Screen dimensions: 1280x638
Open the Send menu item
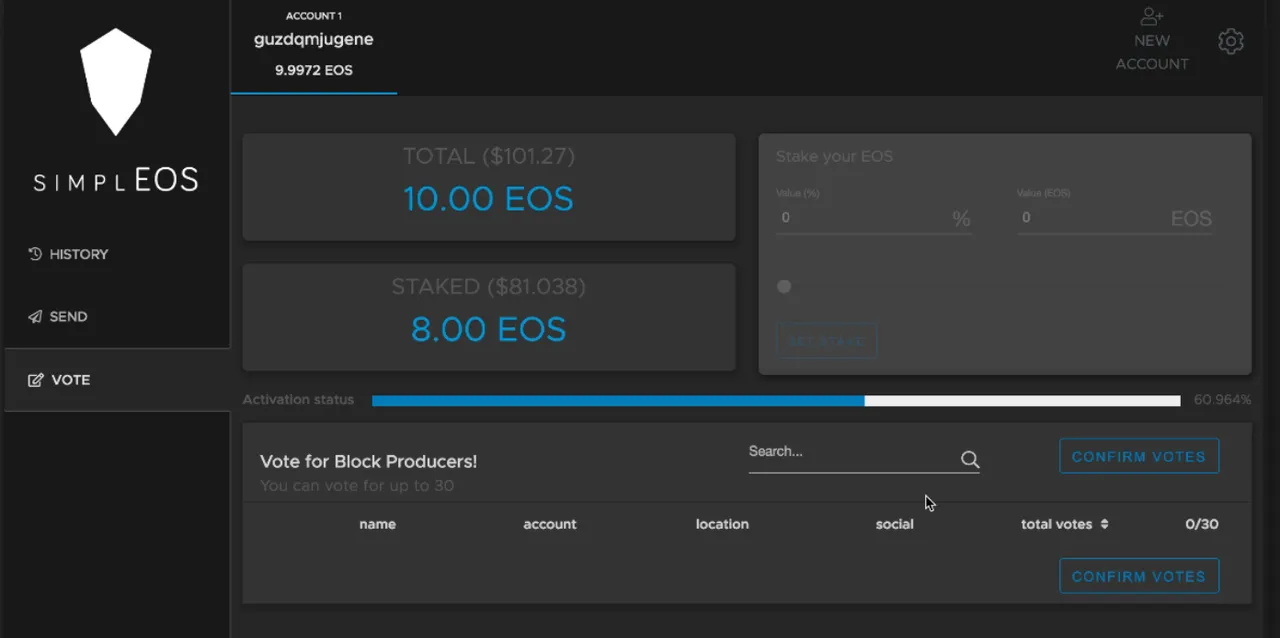117,316
